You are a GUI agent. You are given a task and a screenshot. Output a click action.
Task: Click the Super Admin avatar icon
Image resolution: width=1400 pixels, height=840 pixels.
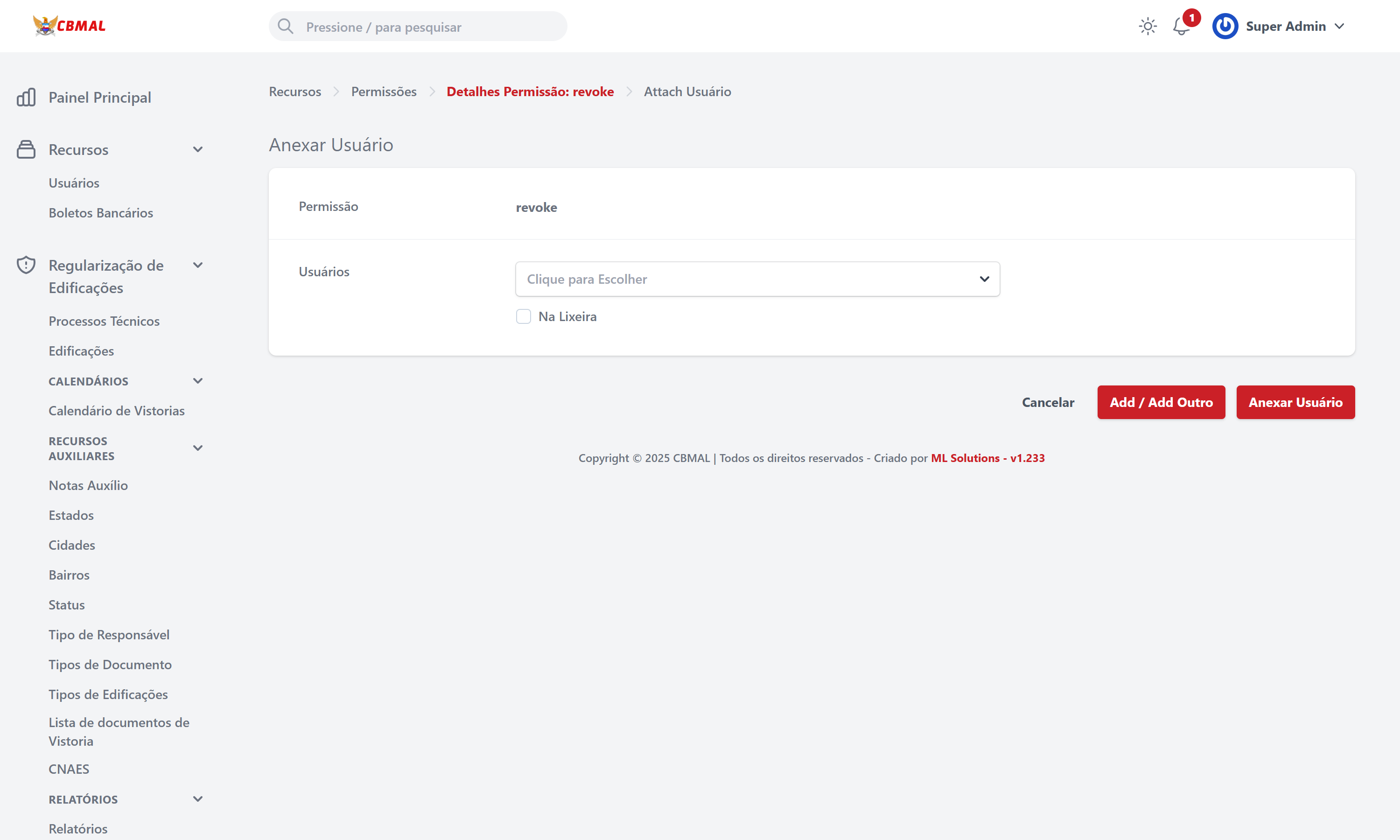1225,26
